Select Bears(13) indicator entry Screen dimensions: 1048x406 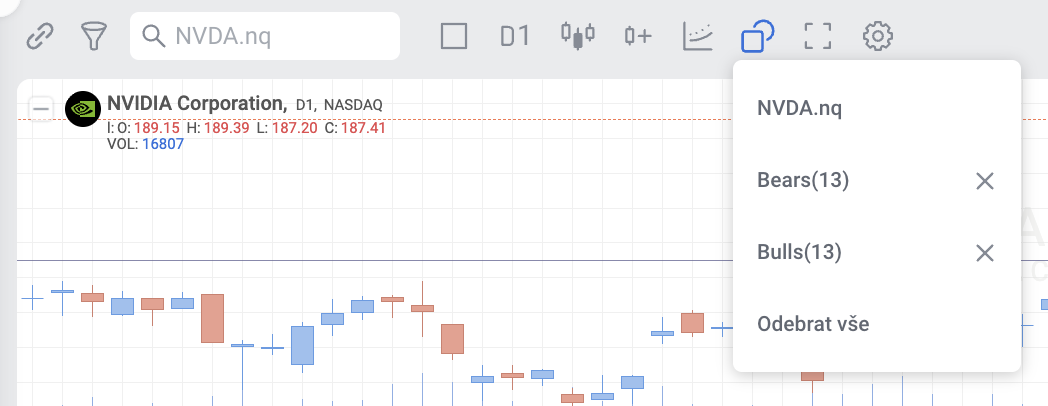click(803, 180)
